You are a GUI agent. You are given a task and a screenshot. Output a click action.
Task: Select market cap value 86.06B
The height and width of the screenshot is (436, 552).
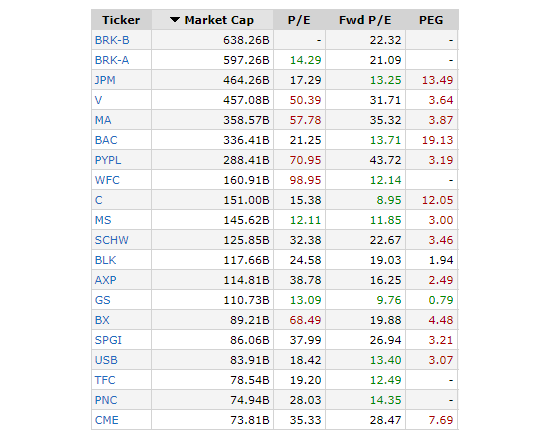250,340
